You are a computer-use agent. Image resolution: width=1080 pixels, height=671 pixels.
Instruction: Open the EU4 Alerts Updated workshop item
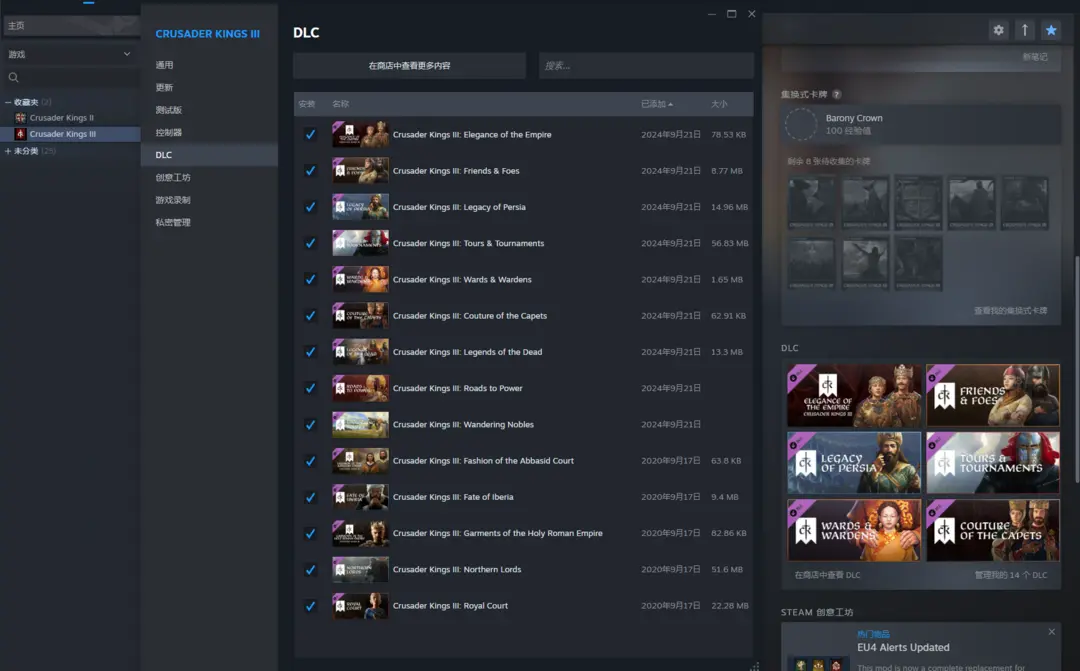[x=903, y=648]
